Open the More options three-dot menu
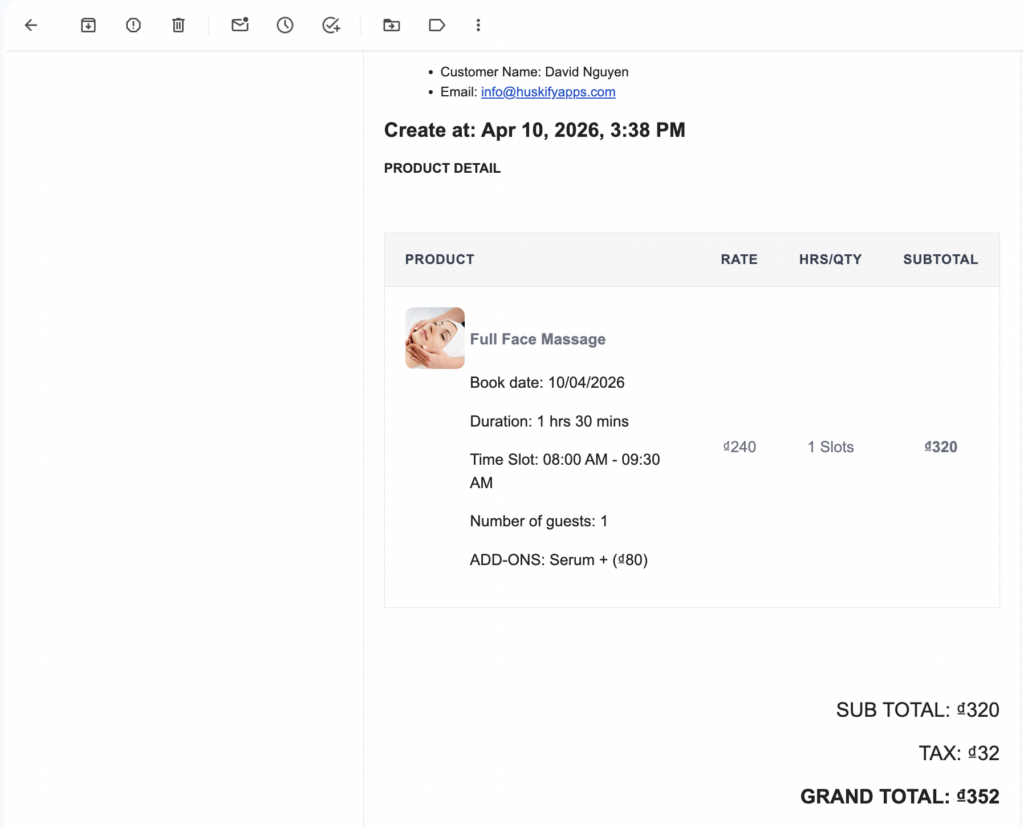 478,25
